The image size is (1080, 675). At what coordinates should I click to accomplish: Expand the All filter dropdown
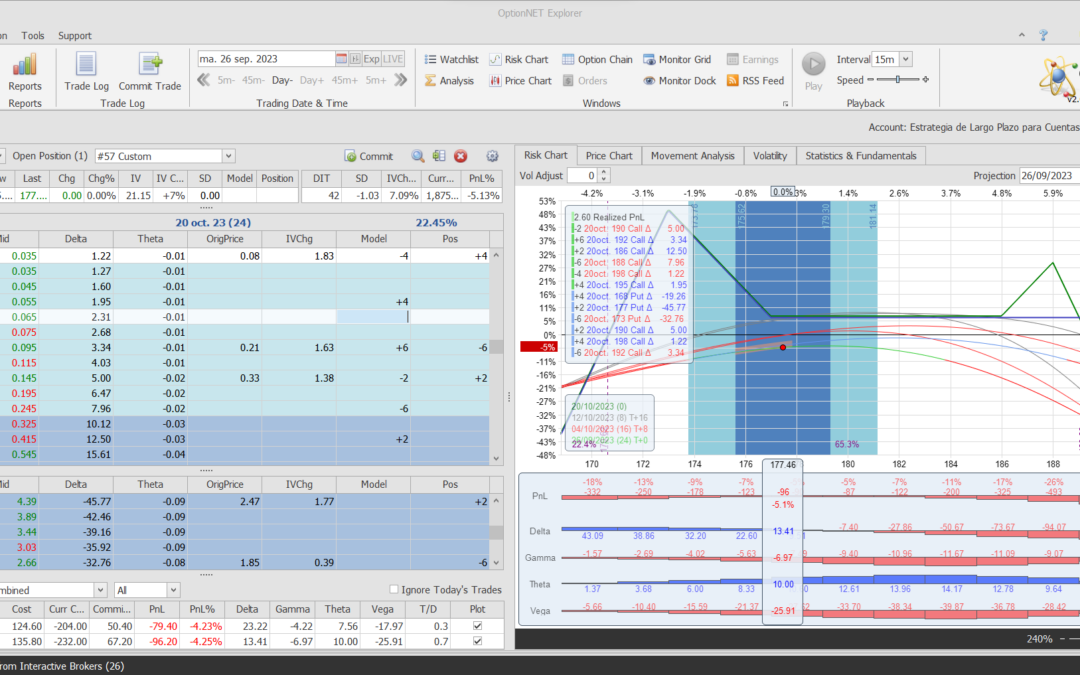click(173, 591)
